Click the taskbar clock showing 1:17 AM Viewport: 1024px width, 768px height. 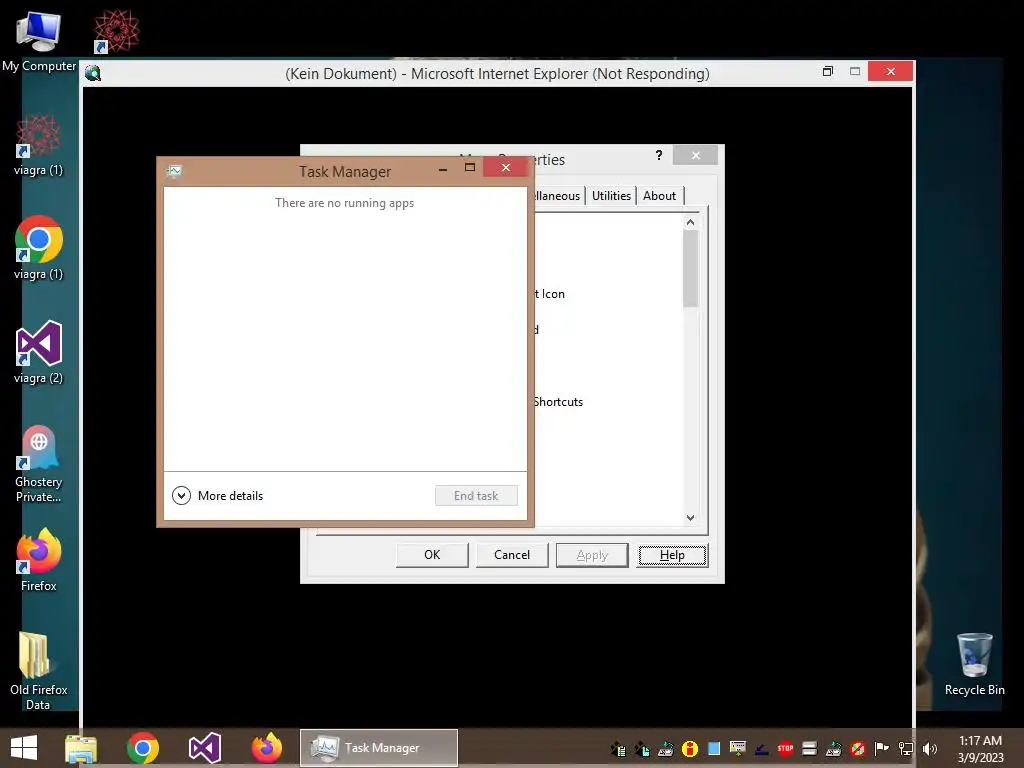tap(980, 749)
